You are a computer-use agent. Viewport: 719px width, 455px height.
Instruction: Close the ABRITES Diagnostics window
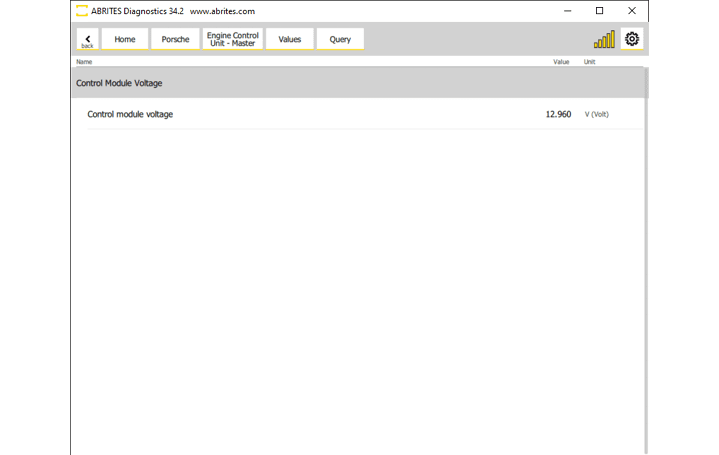coord(632,11)
